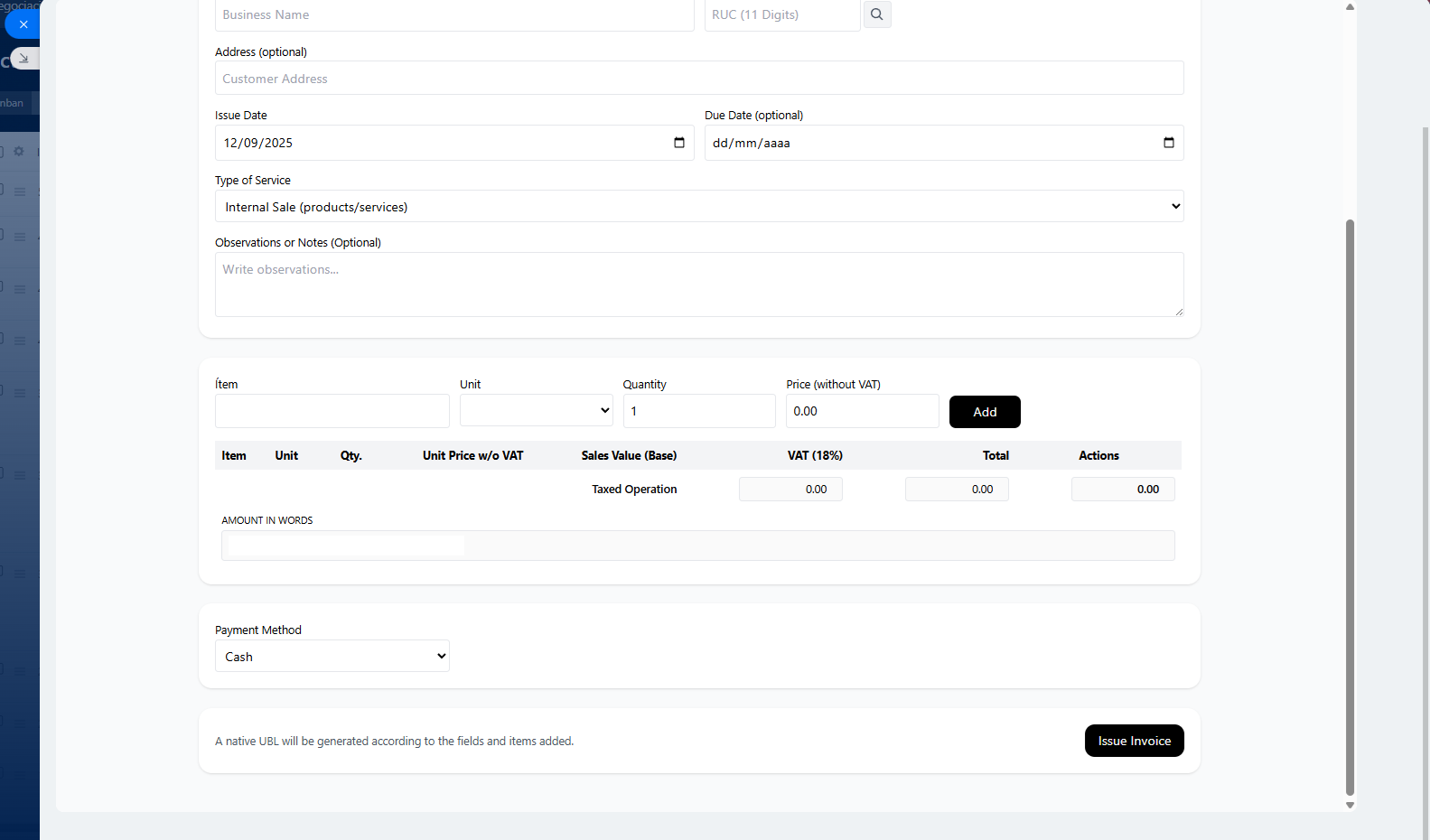Image resolution: width=1430 pixels, height=840 pixels.
Task: Open the Issue Date calendar picker icon
Action: pyautogui.click(x=678, y=143)
